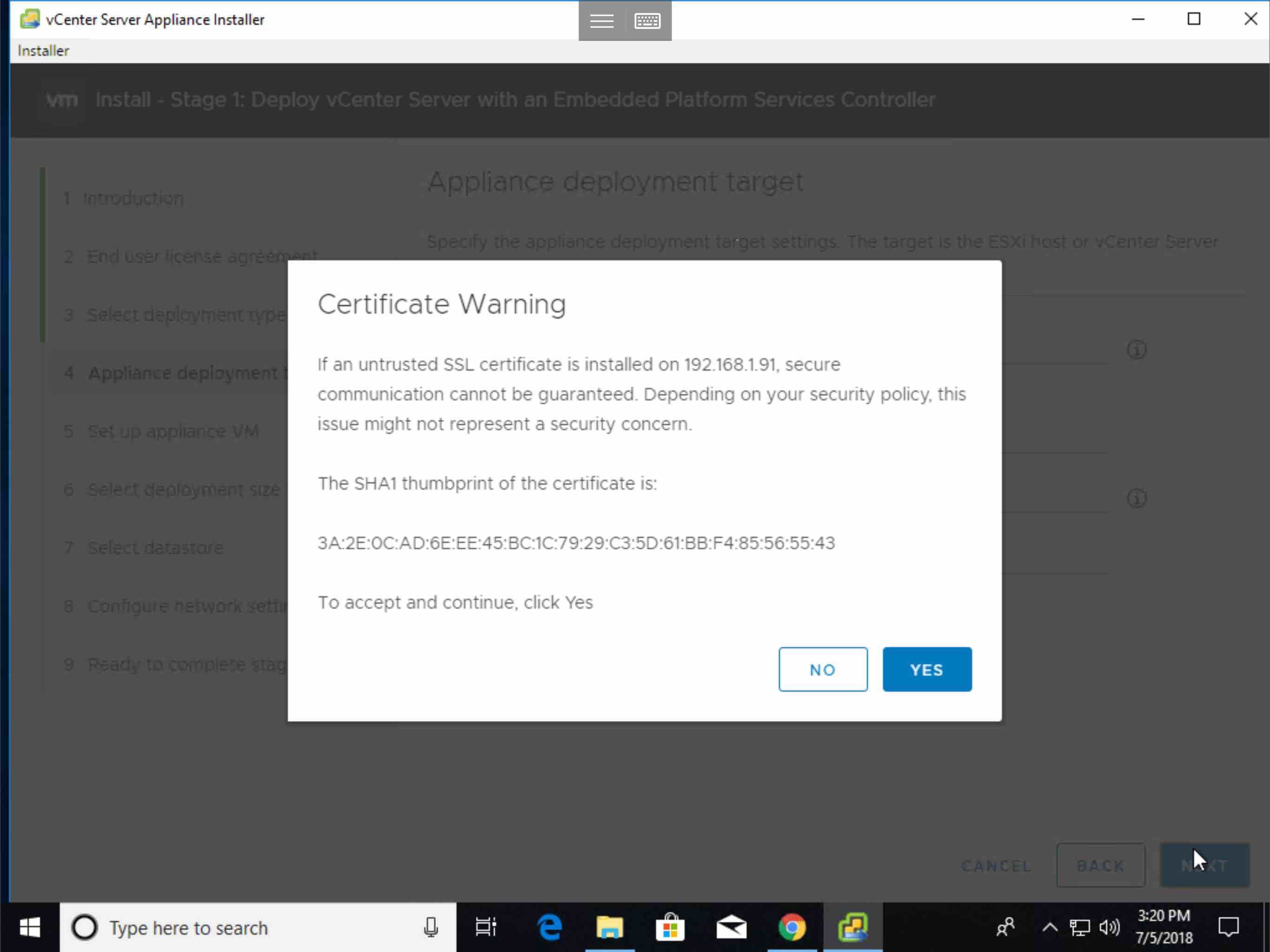Show hidden system tray icons
The width and height of the screenshot is (1270, 952).
(x=1050, y=927)
